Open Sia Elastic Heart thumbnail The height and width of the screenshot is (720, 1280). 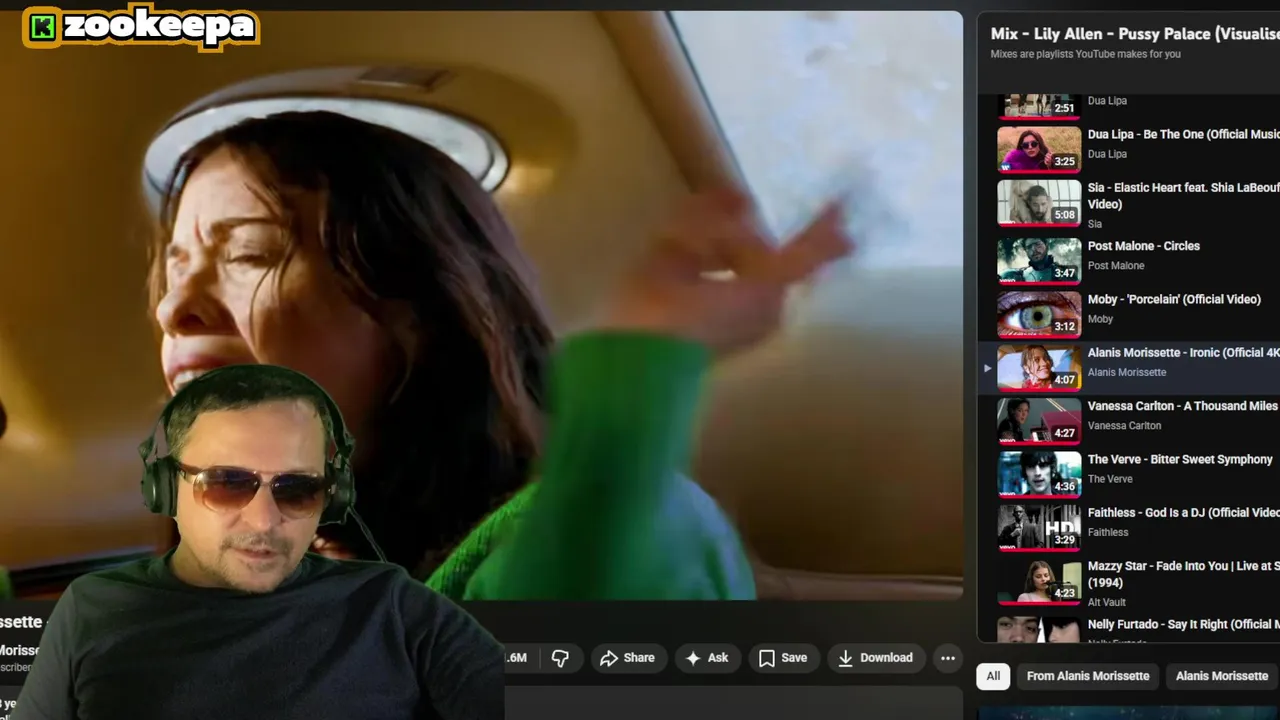click(x=1039, y=203)
